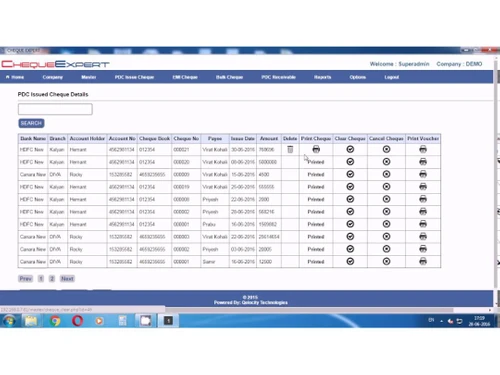The image size is (500, 375).
Task: Launch Google Chrome from the taskbar
Action: pyautogui.click(x=55, y=321)
